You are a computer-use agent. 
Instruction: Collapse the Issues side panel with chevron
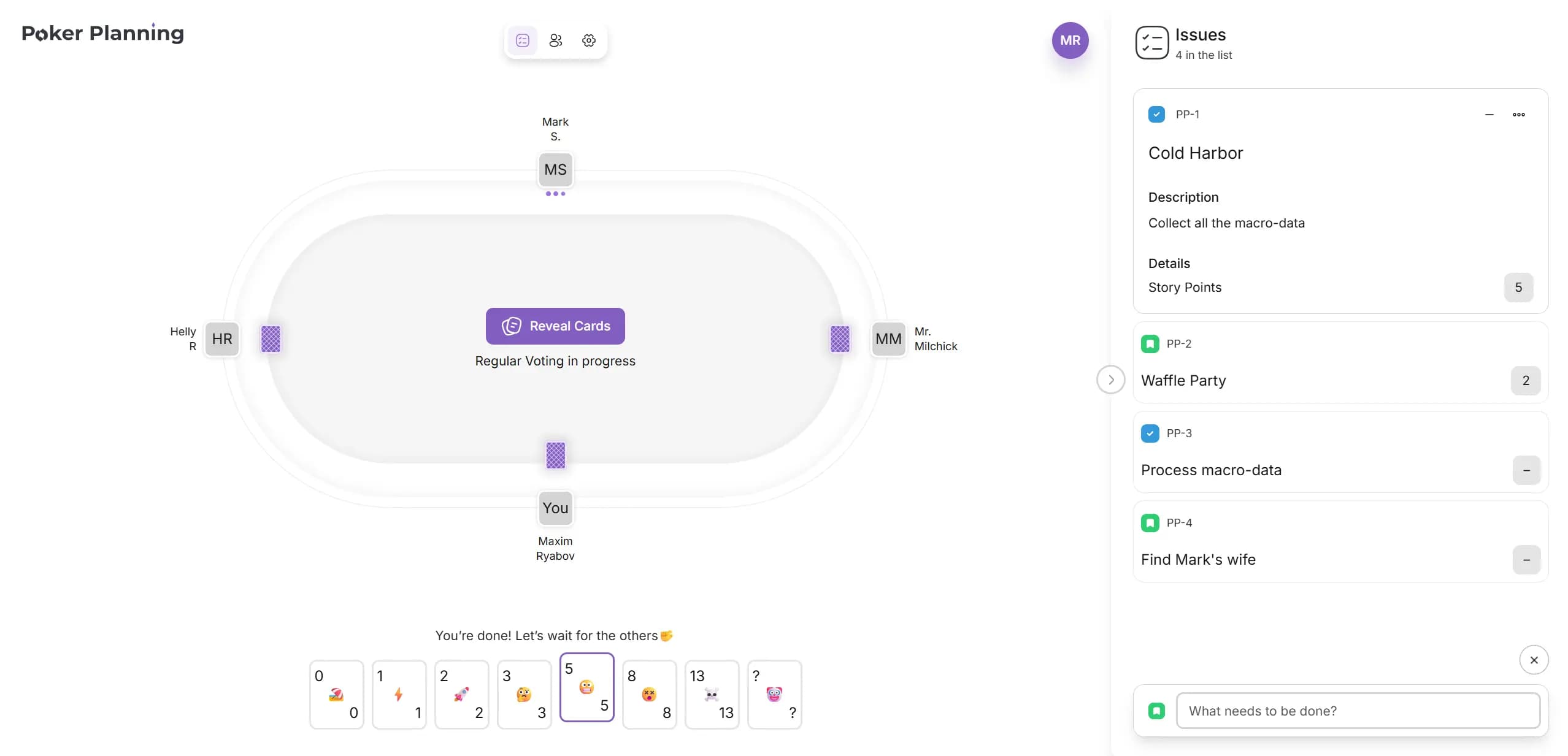click(1110, 380)
